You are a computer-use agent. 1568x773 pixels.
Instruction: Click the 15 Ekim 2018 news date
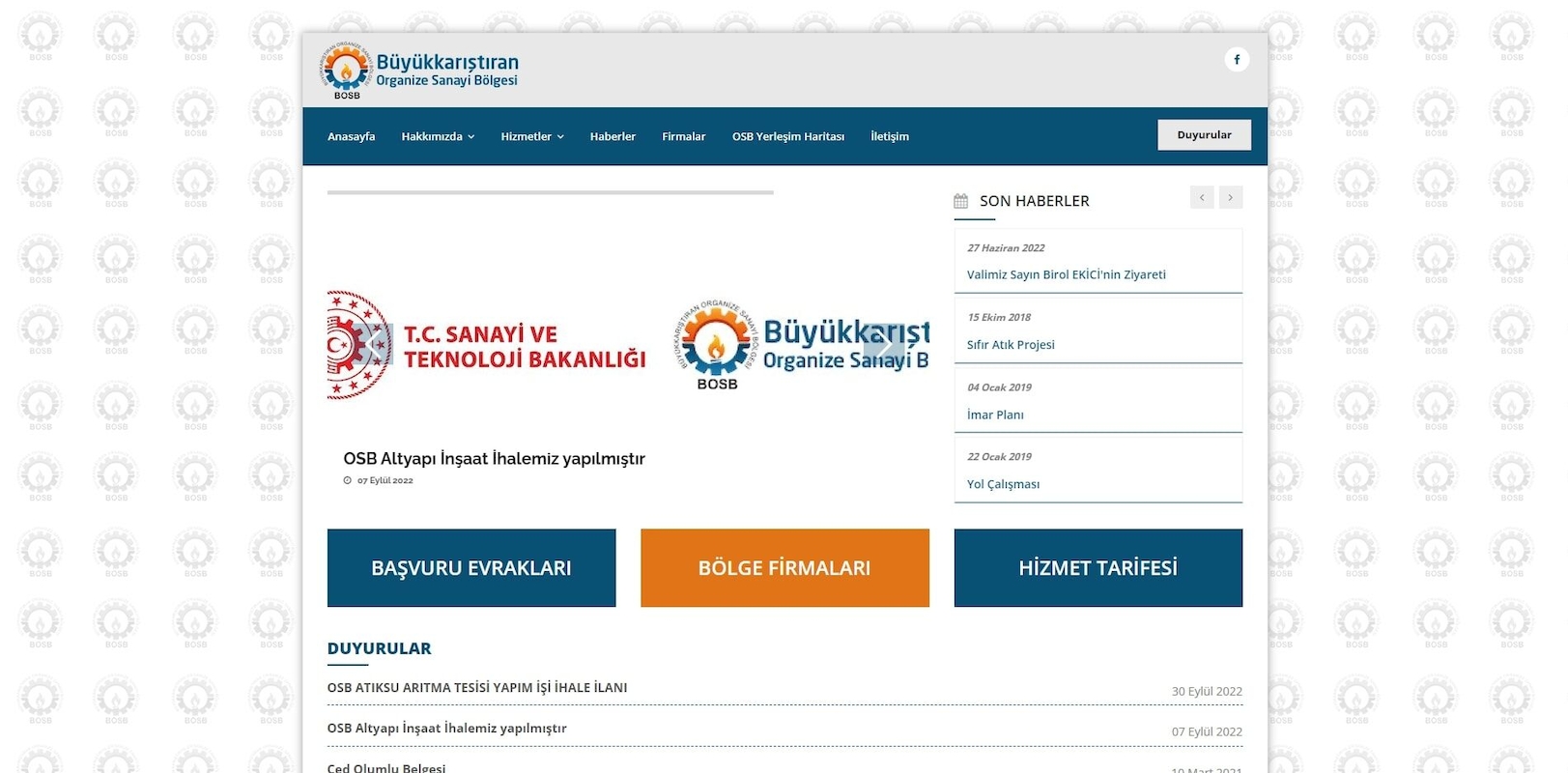[999, 317]
